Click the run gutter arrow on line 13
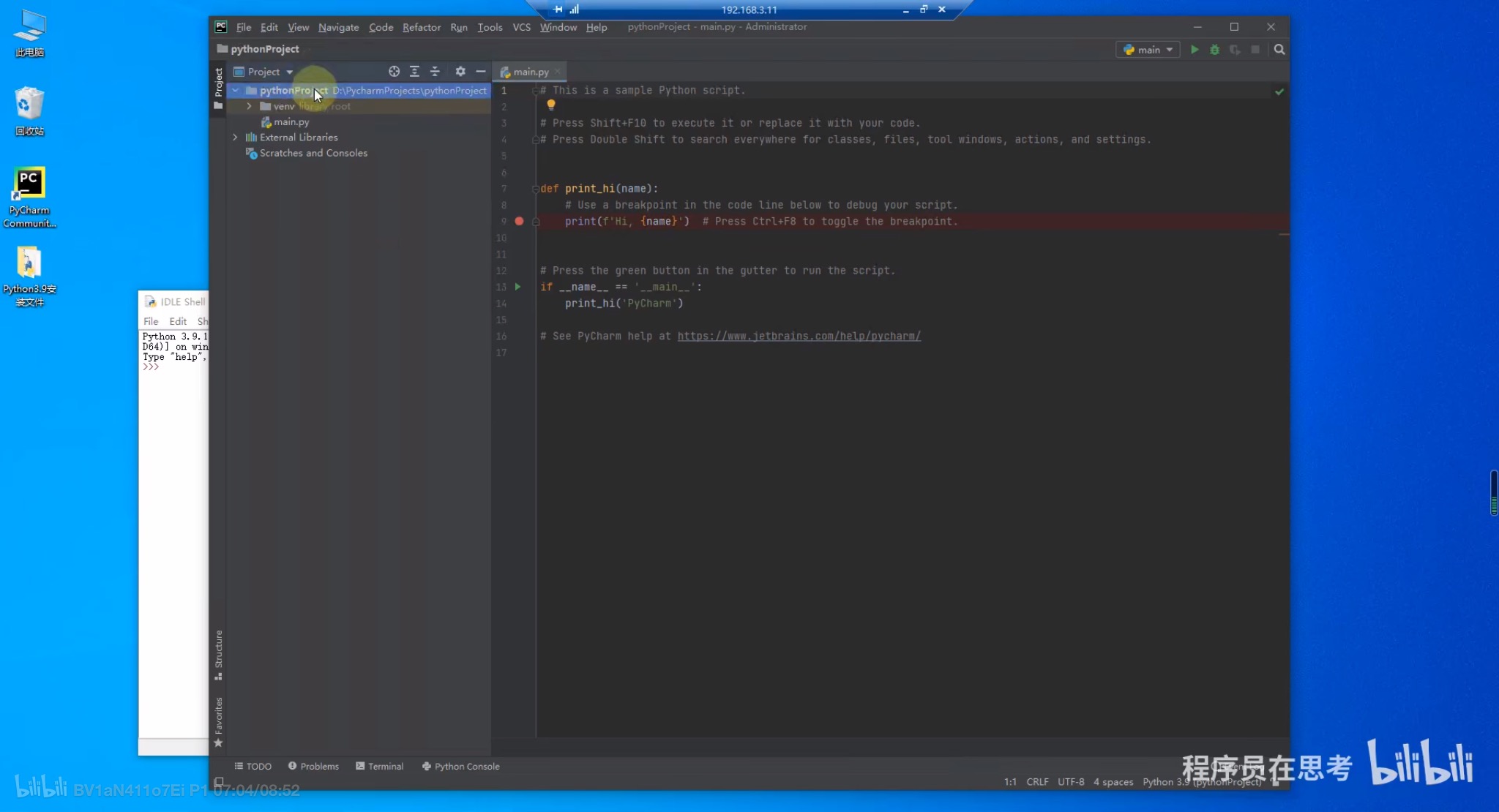Image resolution: width=1499 pixels, height=812 pixels. point(518,287)
